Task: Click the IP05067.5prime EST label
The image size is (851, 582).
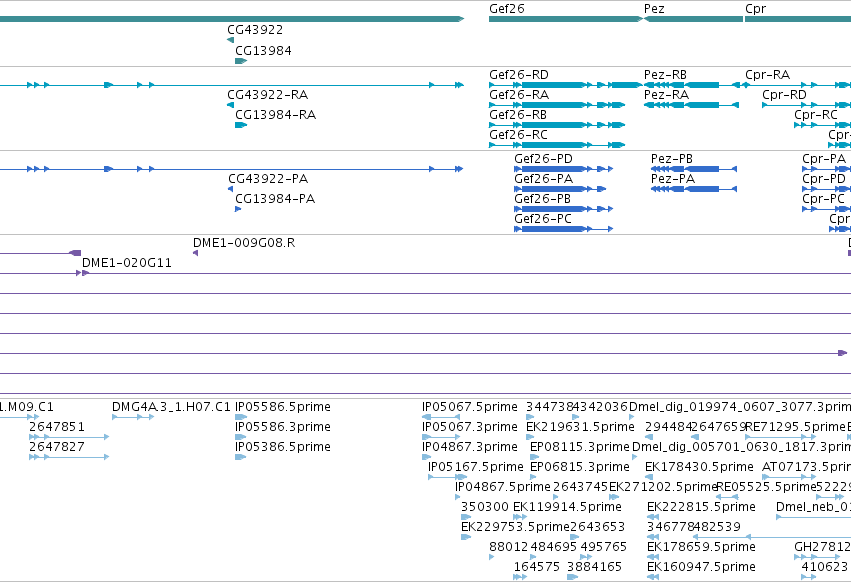Action: 470,407
